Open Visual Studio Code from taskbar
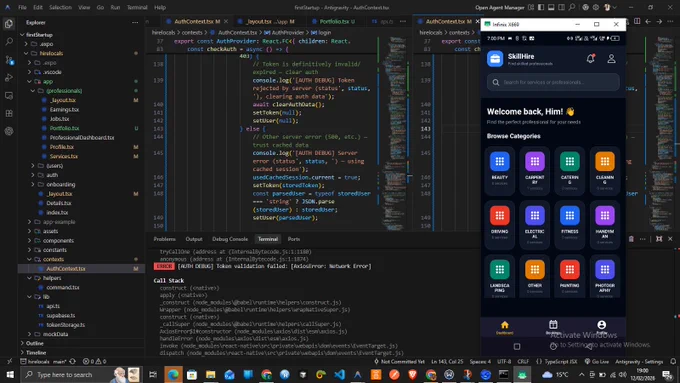Viewport: 680px width, 383px height. click(339, 374)
